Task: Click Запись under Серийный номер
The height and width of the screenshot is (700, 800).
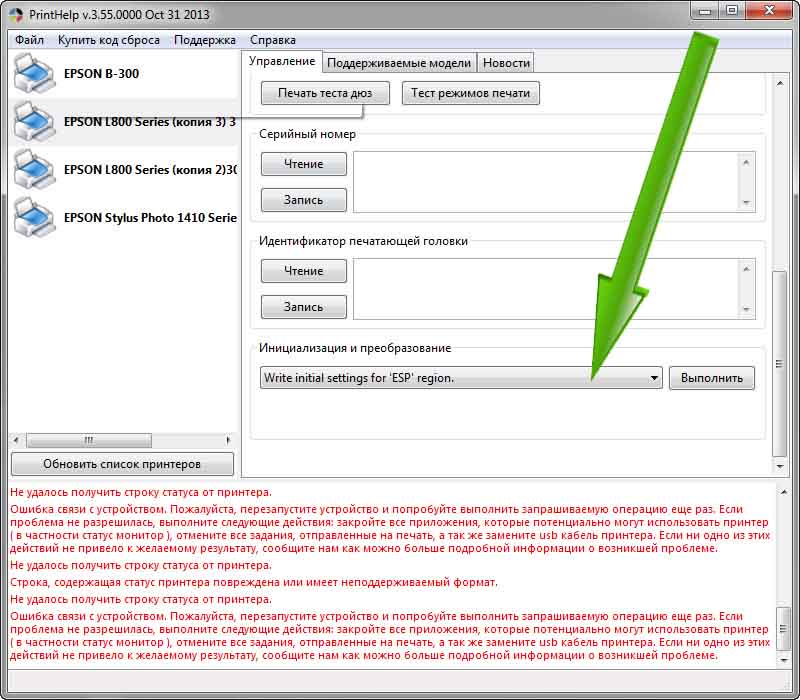Action: (x=304, y=199)
